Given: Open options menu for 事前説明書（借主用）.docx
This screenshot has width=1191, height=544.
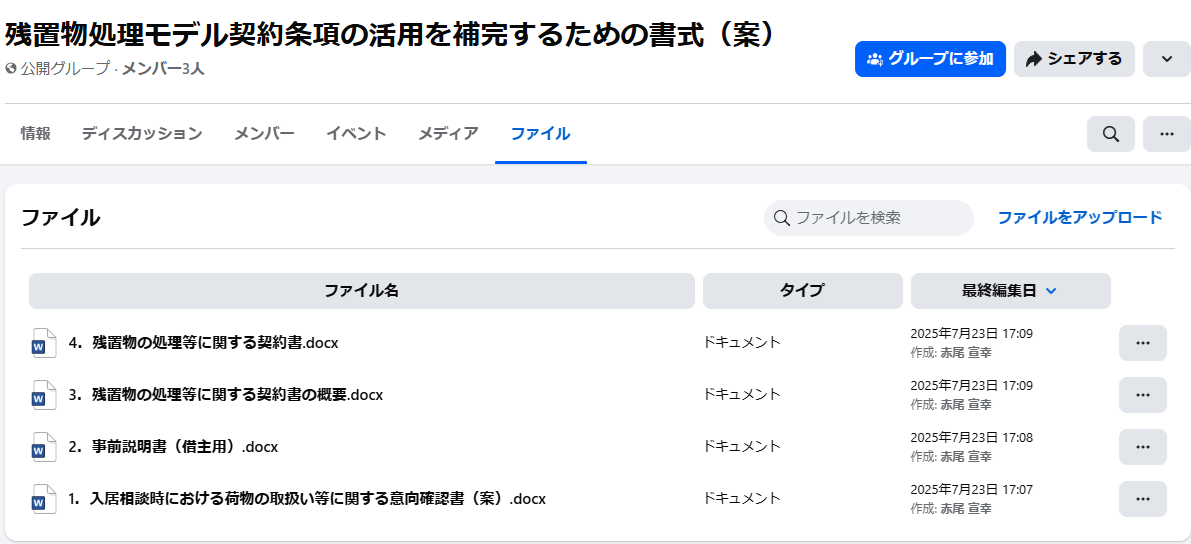Looking at the screenshot, I should [1142, 447].
